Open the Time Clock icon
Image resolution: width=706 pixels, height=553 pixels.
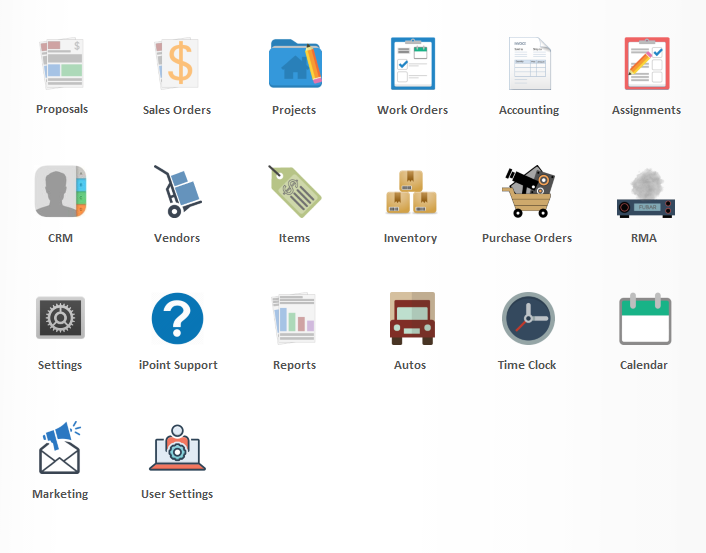point(528,318)
